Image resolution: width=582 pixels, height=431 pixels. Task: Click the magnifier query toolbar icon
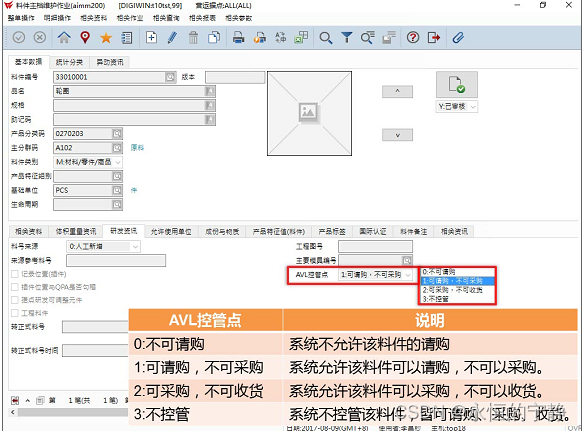coord(326,37)
